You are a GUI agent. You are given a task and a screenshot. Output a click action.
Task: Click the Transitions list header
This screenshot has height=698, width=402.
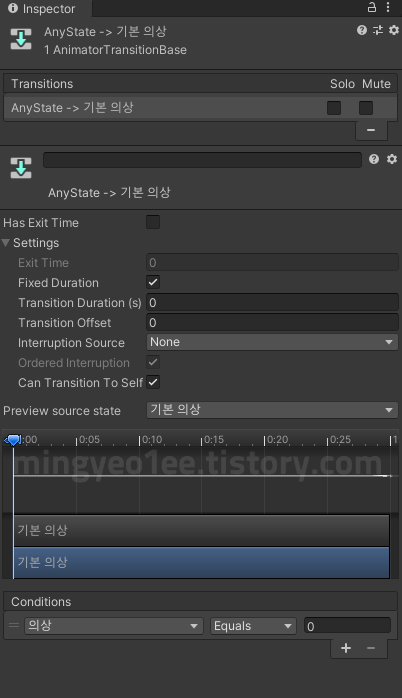[x=200, y=84]
